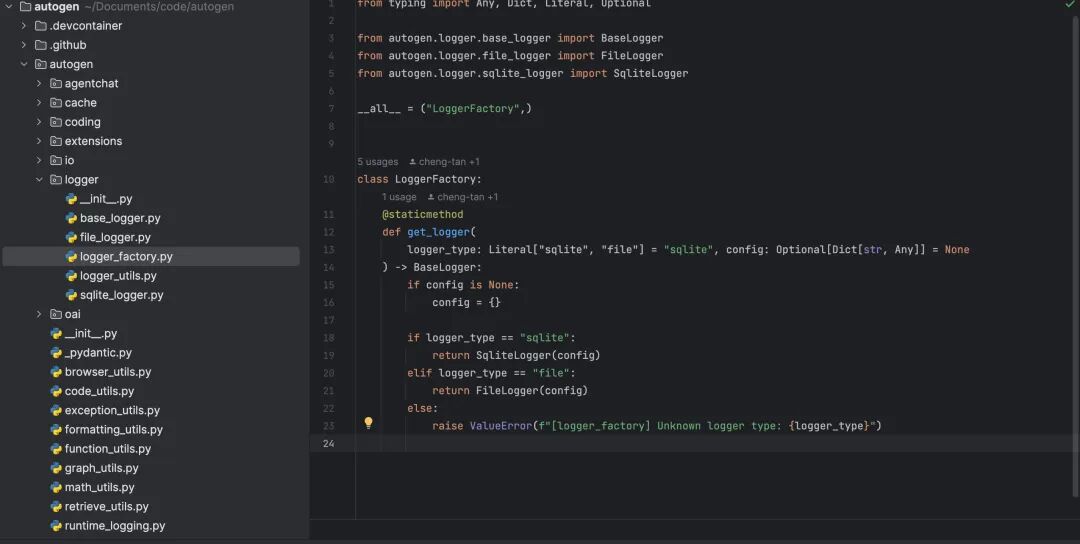Click the author icon beside cheng-tan +1
Viewport: 1080px width, 544px height.
click(x=413, y=162)
